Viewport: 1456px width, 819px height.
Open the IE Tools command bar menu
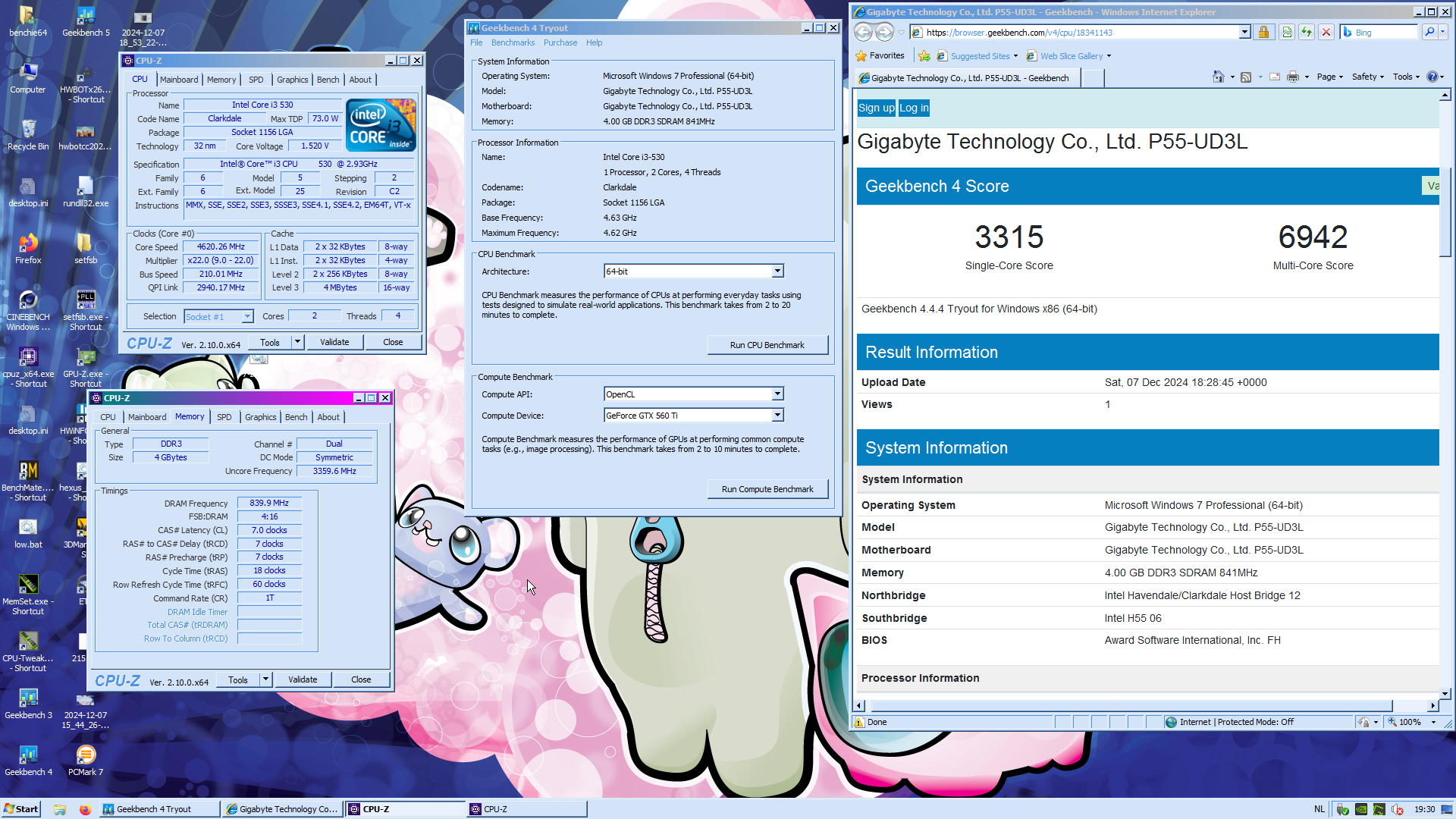1406,77
